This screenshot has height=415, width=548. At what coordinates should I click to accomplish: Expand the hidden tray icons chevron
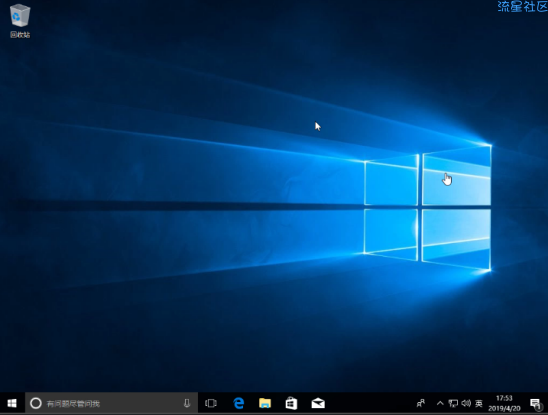pyautogui.click(x=440, y=403)
